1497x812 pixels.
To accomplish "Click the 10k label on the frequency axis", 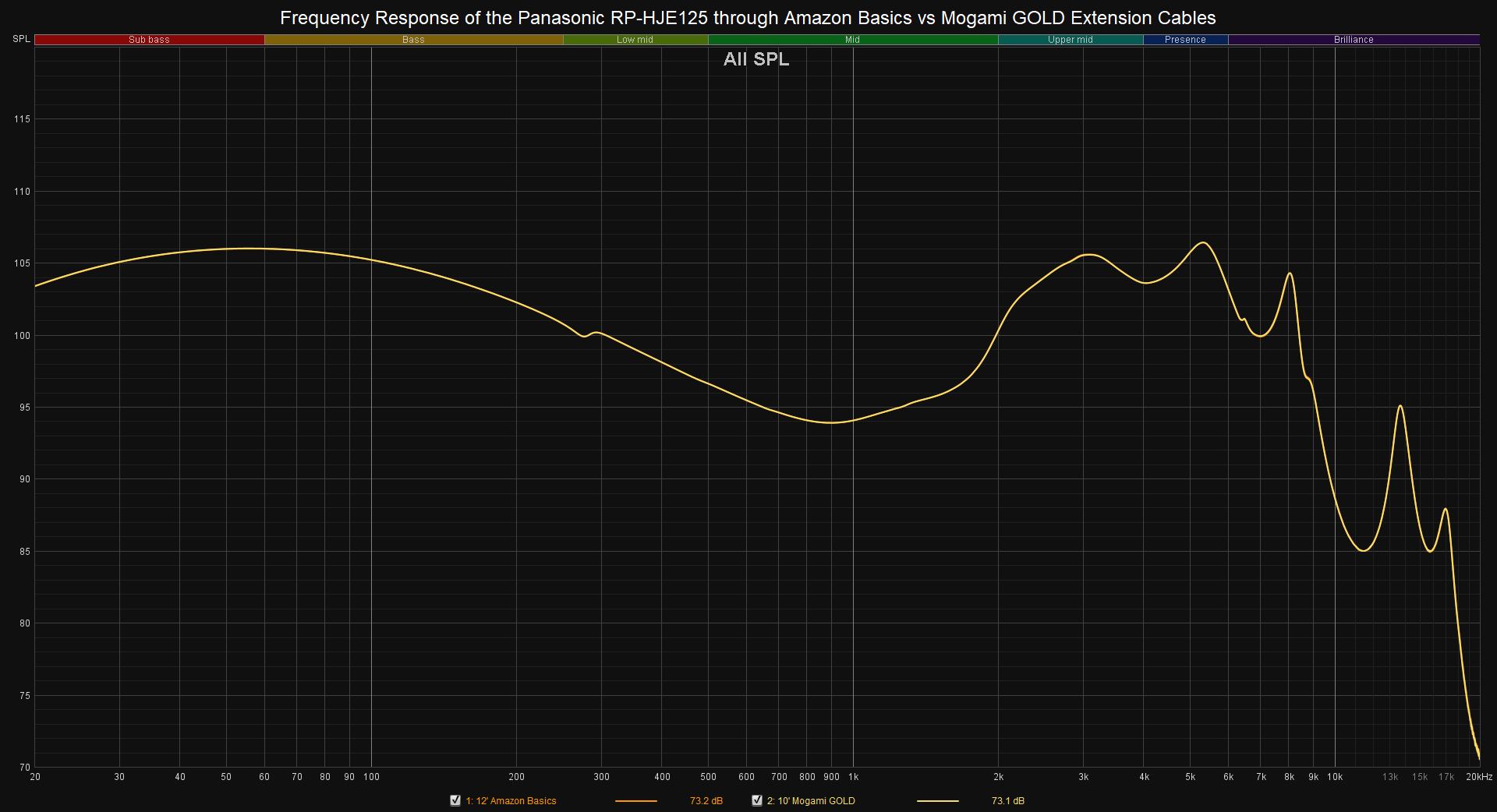I will (1335, 777).
